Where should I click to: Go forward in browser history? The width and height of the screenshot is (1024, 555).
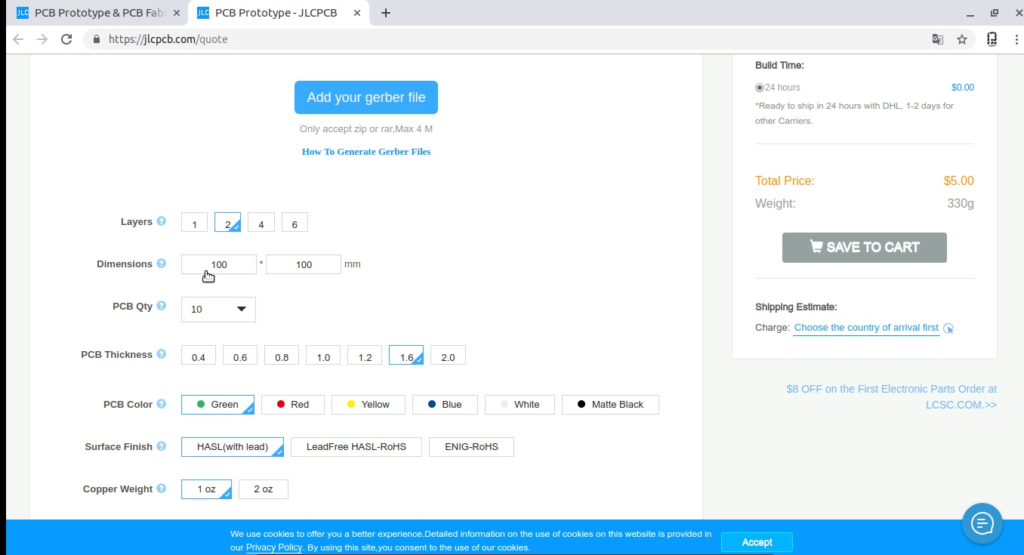tap(42, 39)
